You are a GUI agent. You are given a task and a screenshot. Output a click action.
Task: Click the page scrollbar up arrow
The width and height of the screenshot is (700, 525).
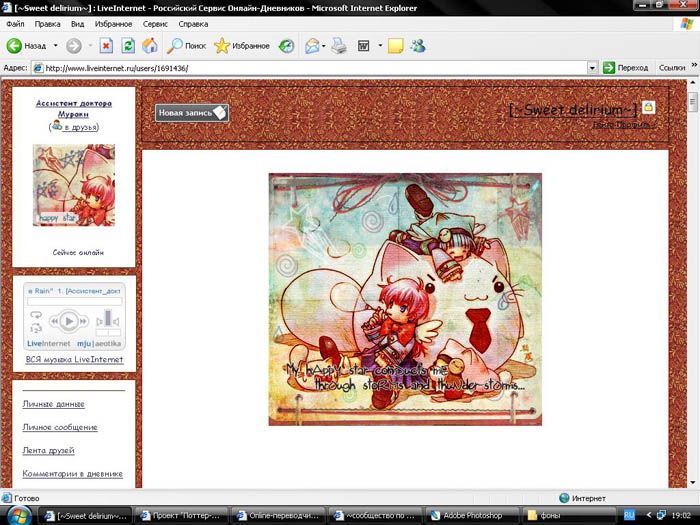[x=693, y=83]
